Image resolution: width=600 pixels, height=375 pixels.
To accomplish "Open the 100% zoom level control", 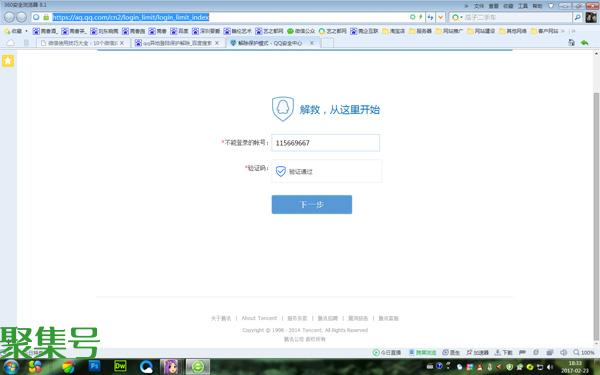I will coord(584,352).
